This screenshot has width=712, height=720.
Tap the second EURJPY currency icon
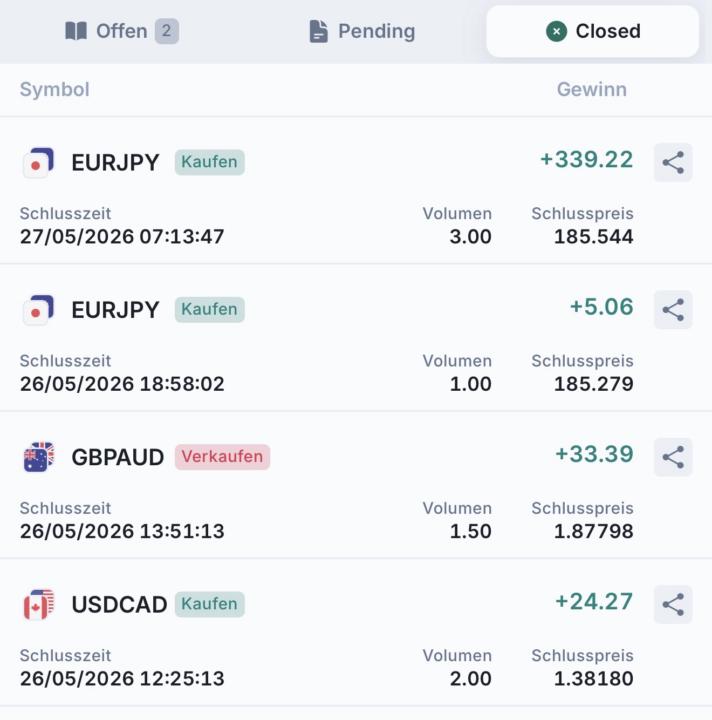pyautogui.click(x=39, y=309)
